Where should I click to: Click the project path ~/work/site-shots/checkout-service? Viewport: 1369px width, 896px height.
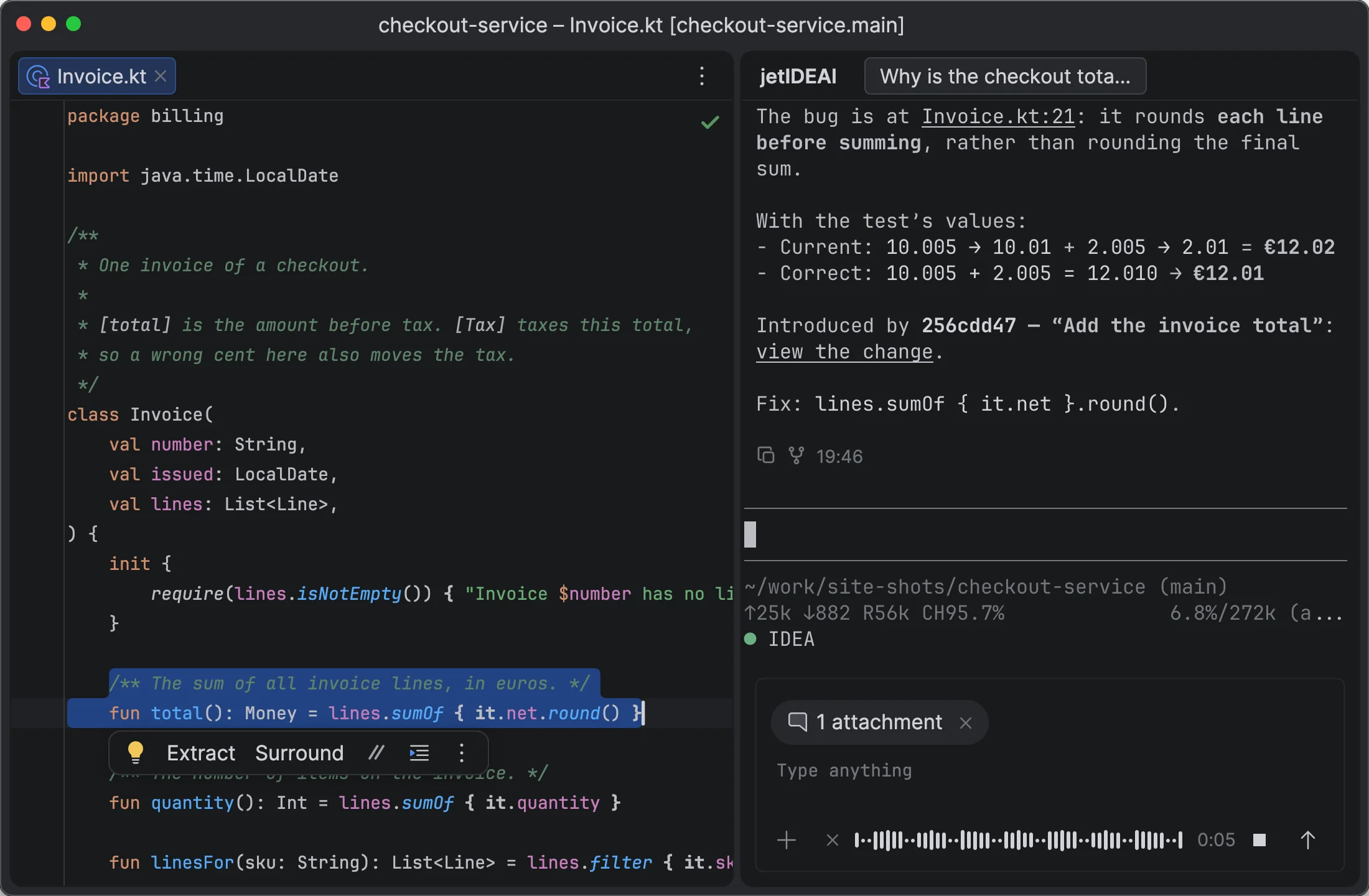click(945, 587)
